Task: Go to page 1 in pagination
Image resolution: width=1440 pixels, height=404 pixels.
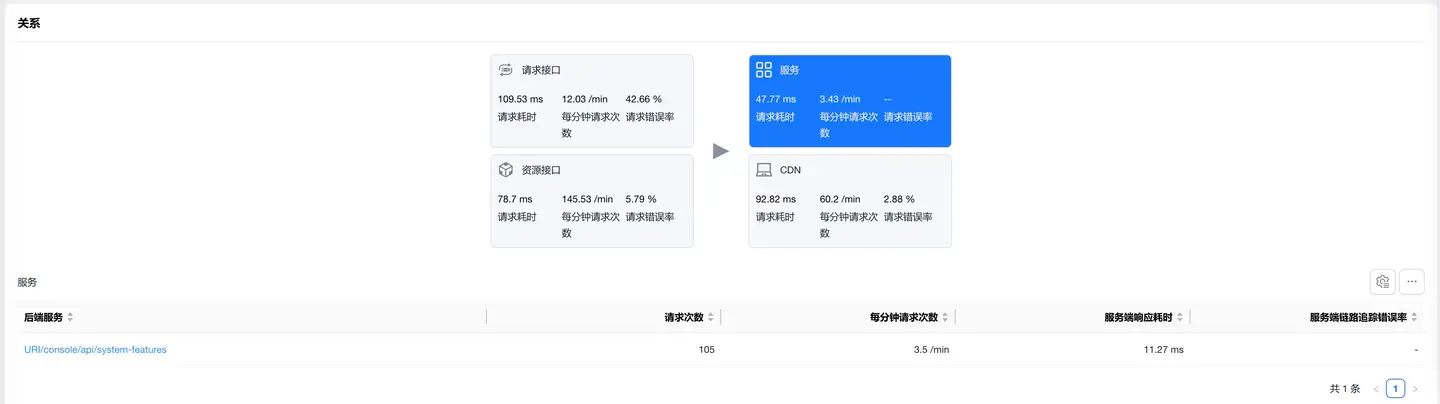Action: pos(1395,389)
